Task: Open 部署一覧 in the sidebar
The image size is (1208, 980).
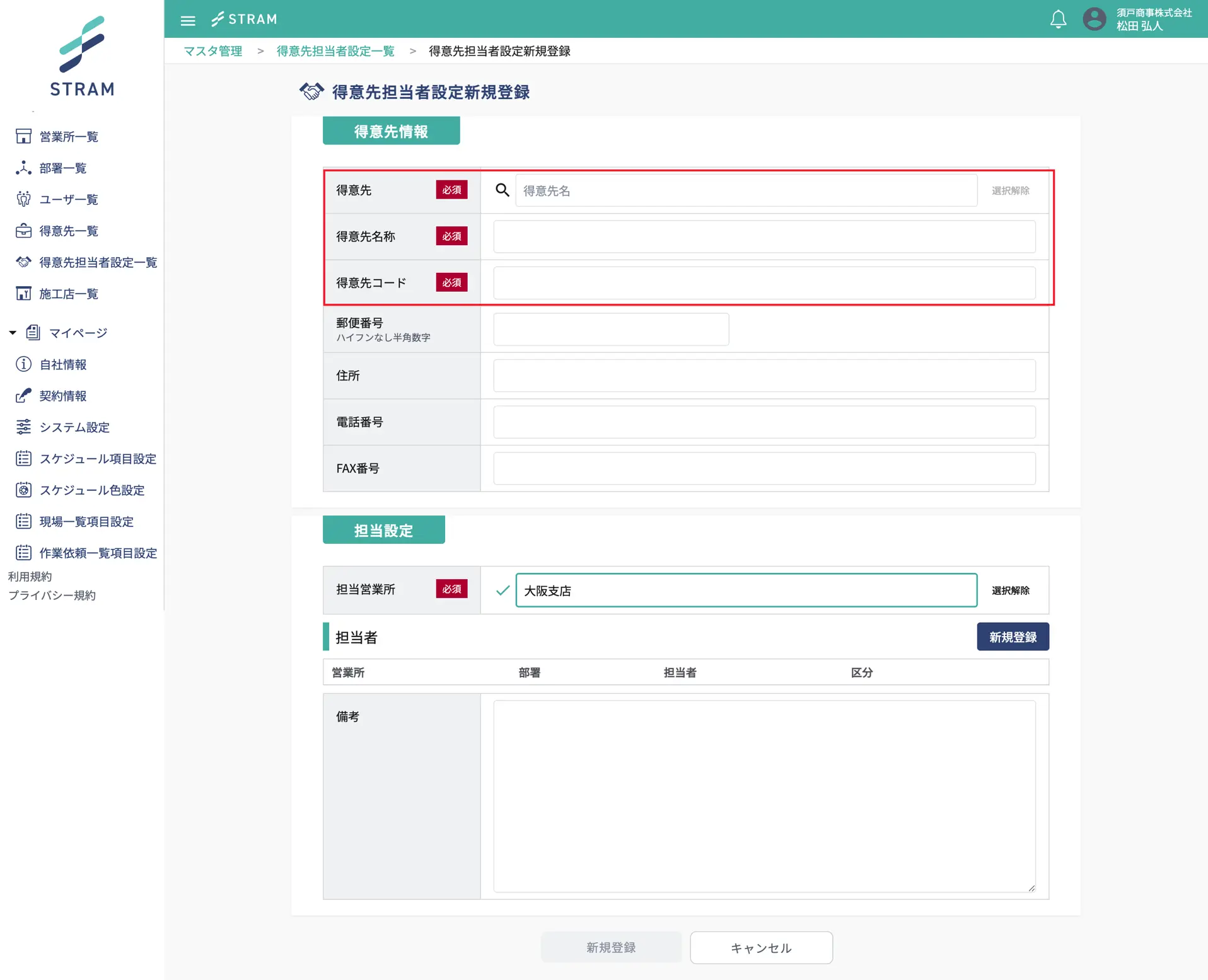Action: (x=62, y=168)
